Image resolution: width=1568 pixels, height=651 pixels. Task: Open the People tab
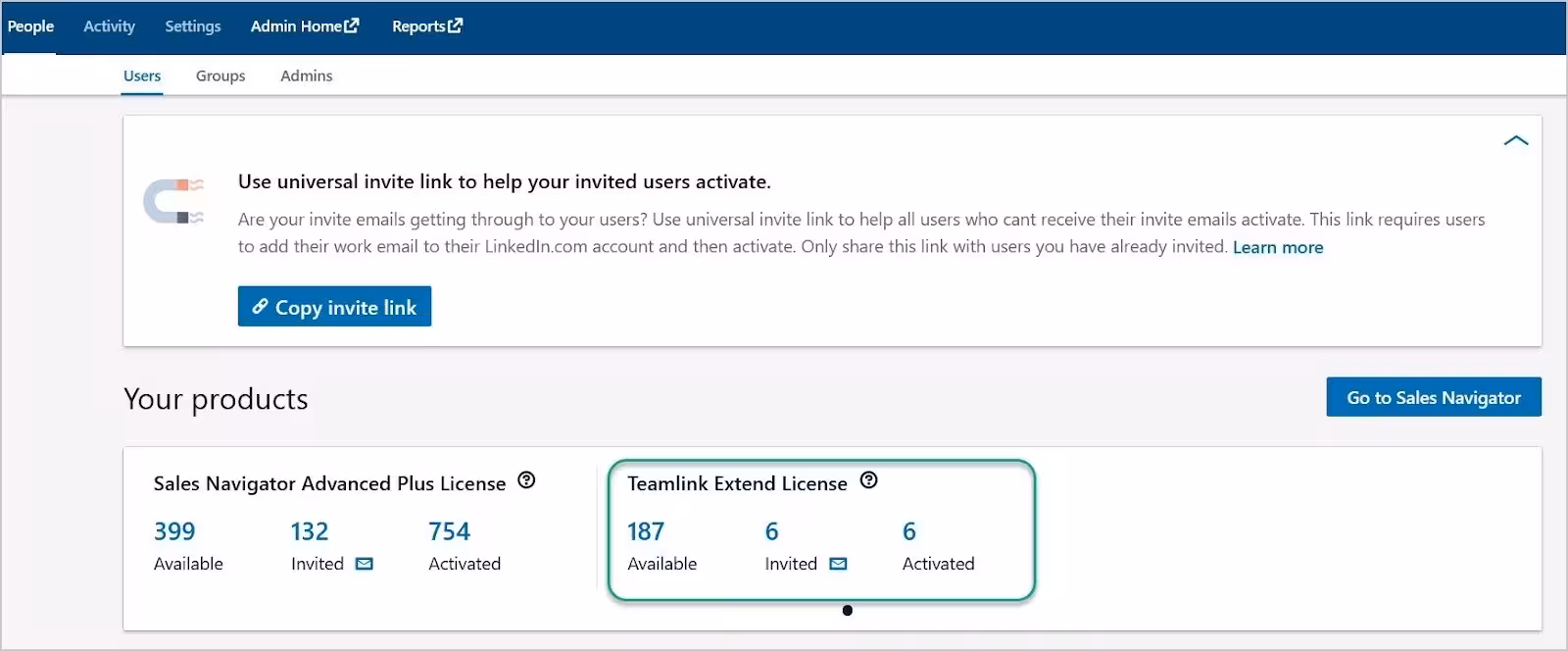pos(30,26)
